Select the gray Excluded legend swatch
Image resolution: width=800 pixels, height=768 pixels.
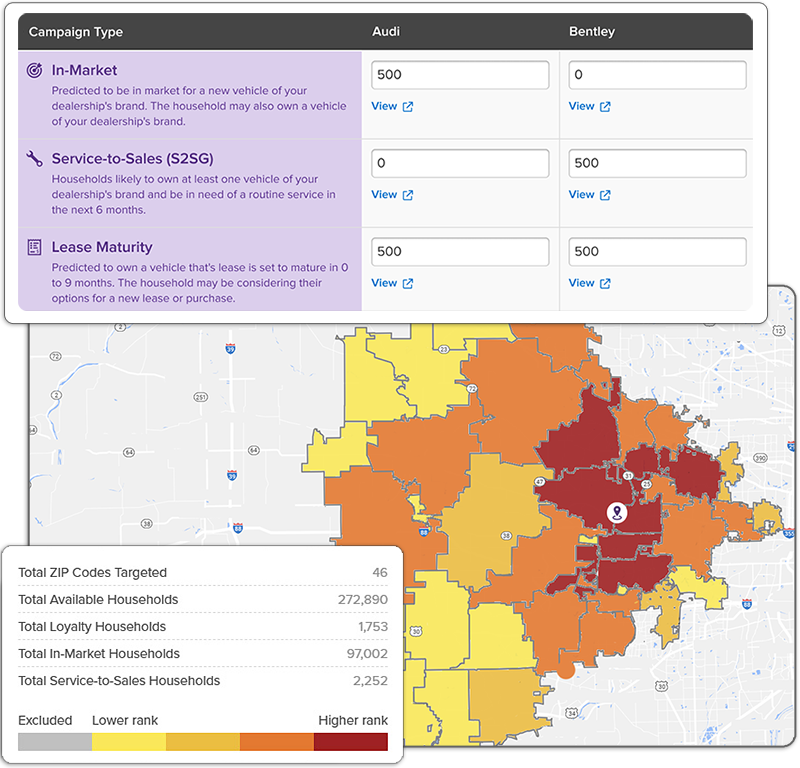[55, 742]
